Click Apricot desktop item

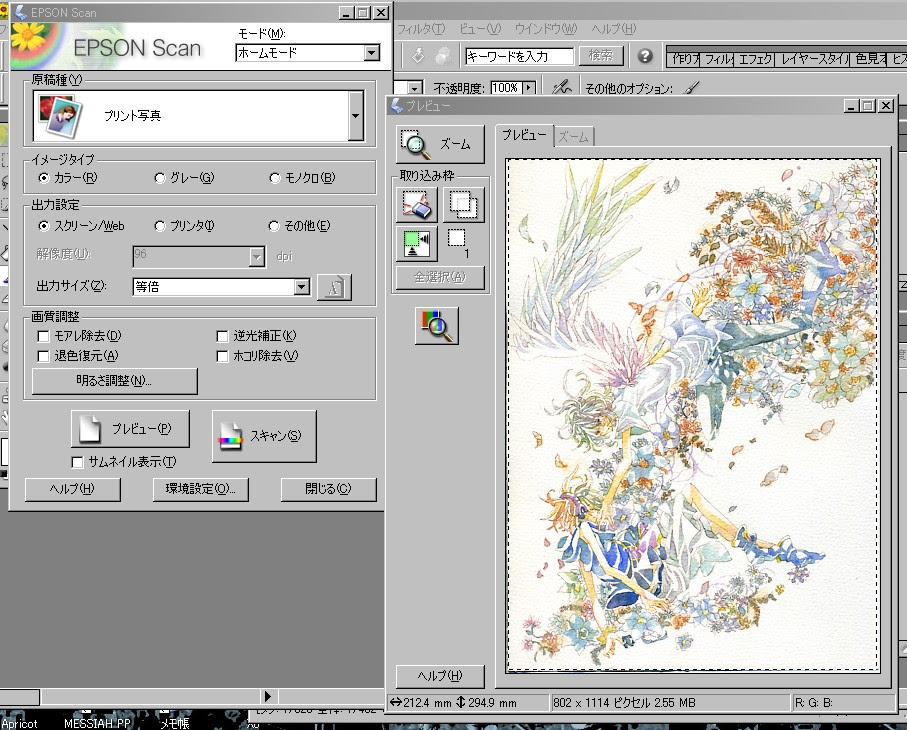click(19, 723)
